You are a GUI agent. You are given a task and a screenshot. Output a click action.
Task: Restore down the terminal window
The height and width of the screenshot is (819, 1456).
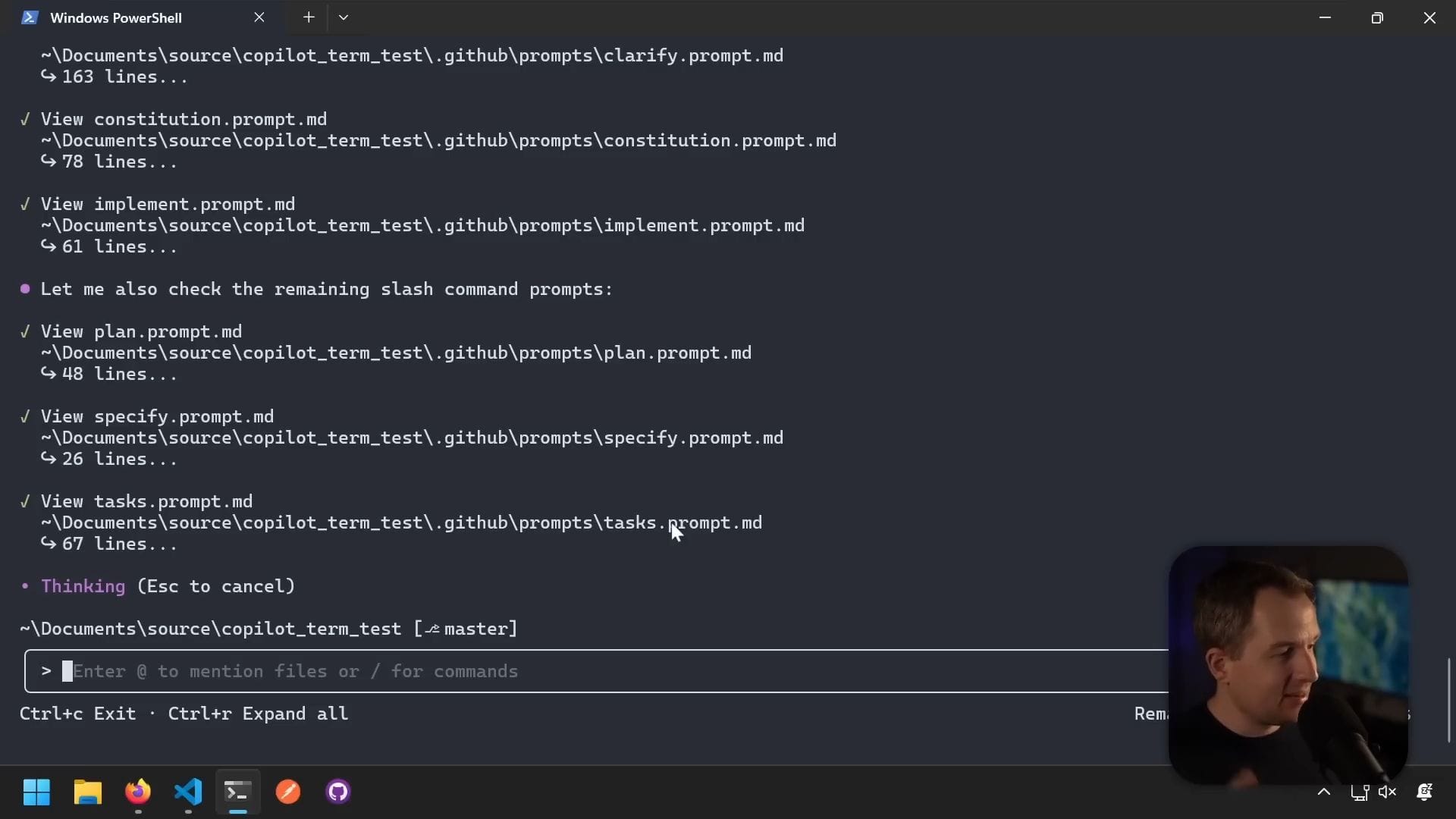coord(1377,17)
